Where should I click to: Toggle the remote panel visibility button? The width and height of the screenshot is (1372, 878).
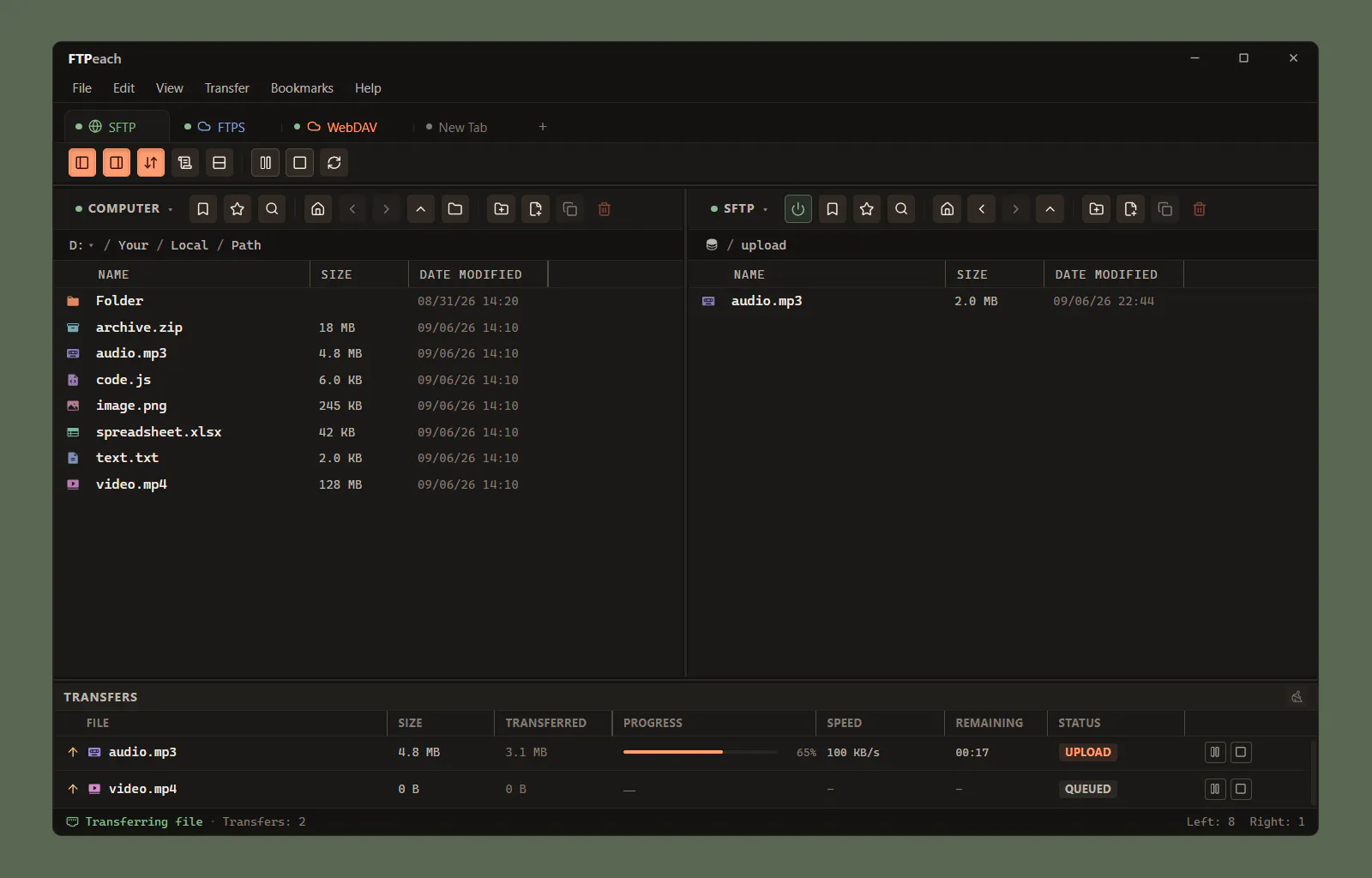click(x=117, y=163)
